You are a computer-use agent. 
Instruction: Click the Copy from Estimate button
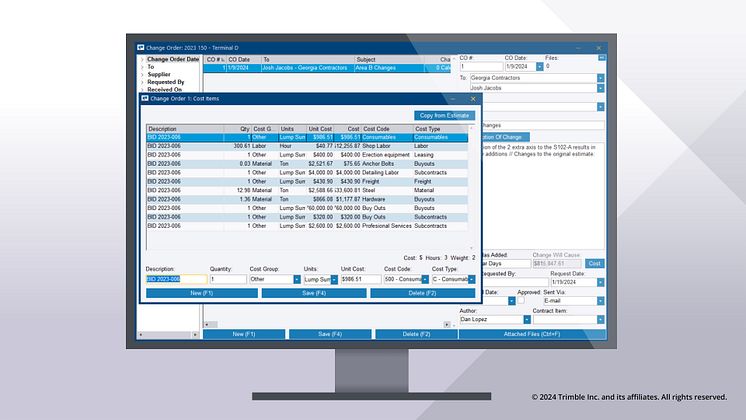445,115
